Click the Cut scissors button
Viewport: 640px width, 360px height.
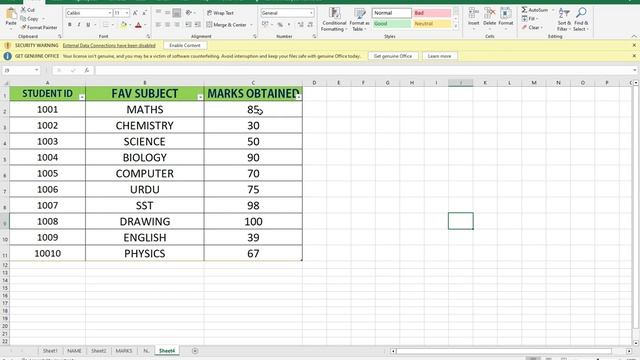point(28,10)
